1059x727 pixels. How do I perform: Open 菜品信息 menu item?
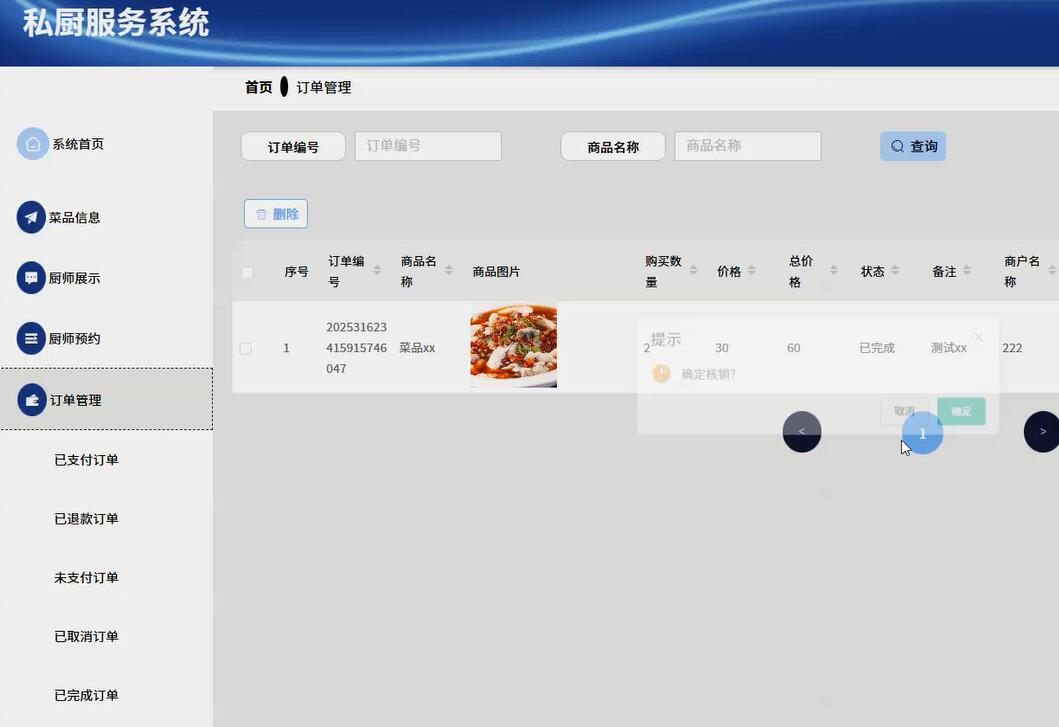tap(74, 218)
